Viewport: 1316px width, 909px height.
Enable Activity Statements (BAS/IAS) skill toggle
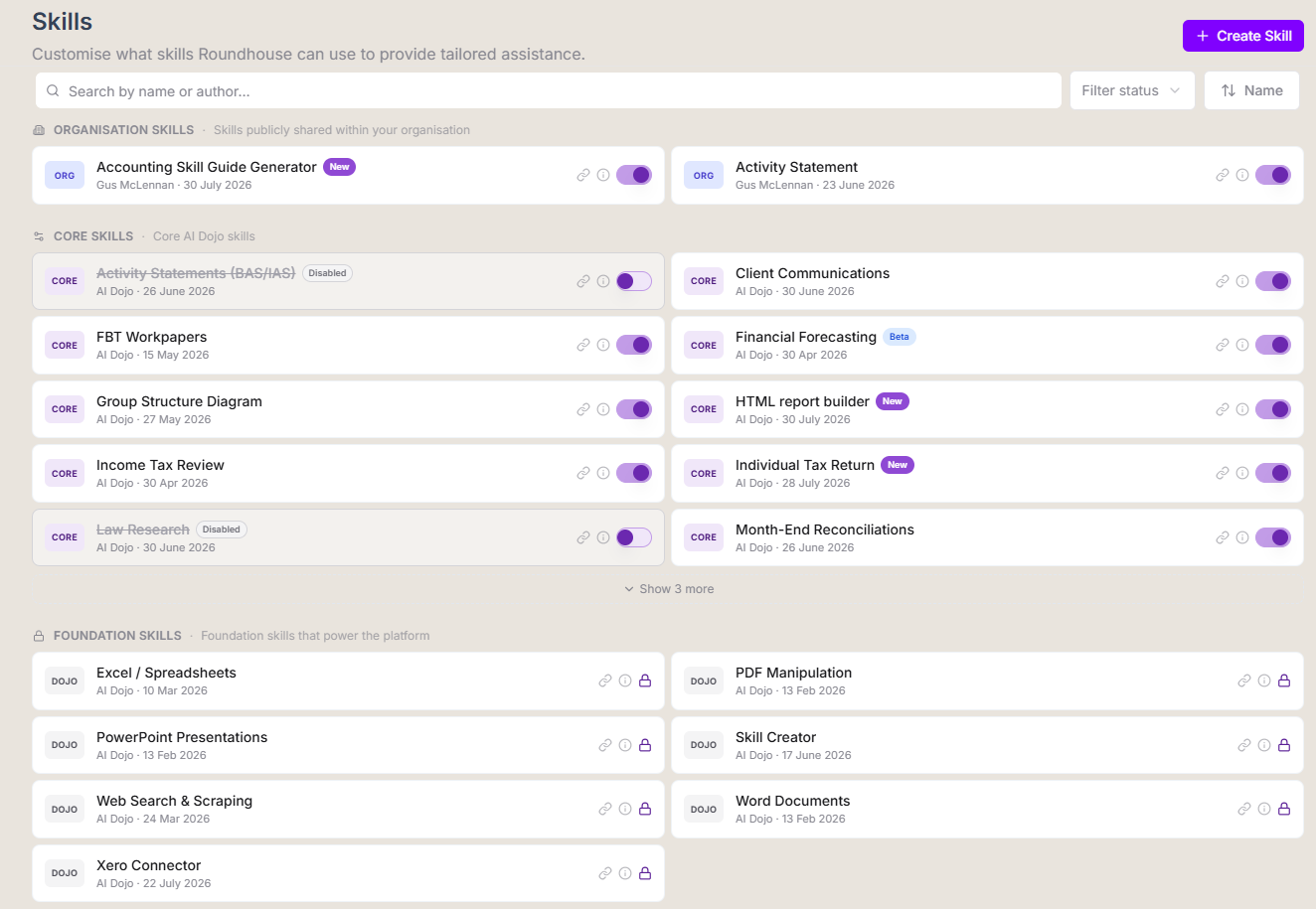coord(634,281)
